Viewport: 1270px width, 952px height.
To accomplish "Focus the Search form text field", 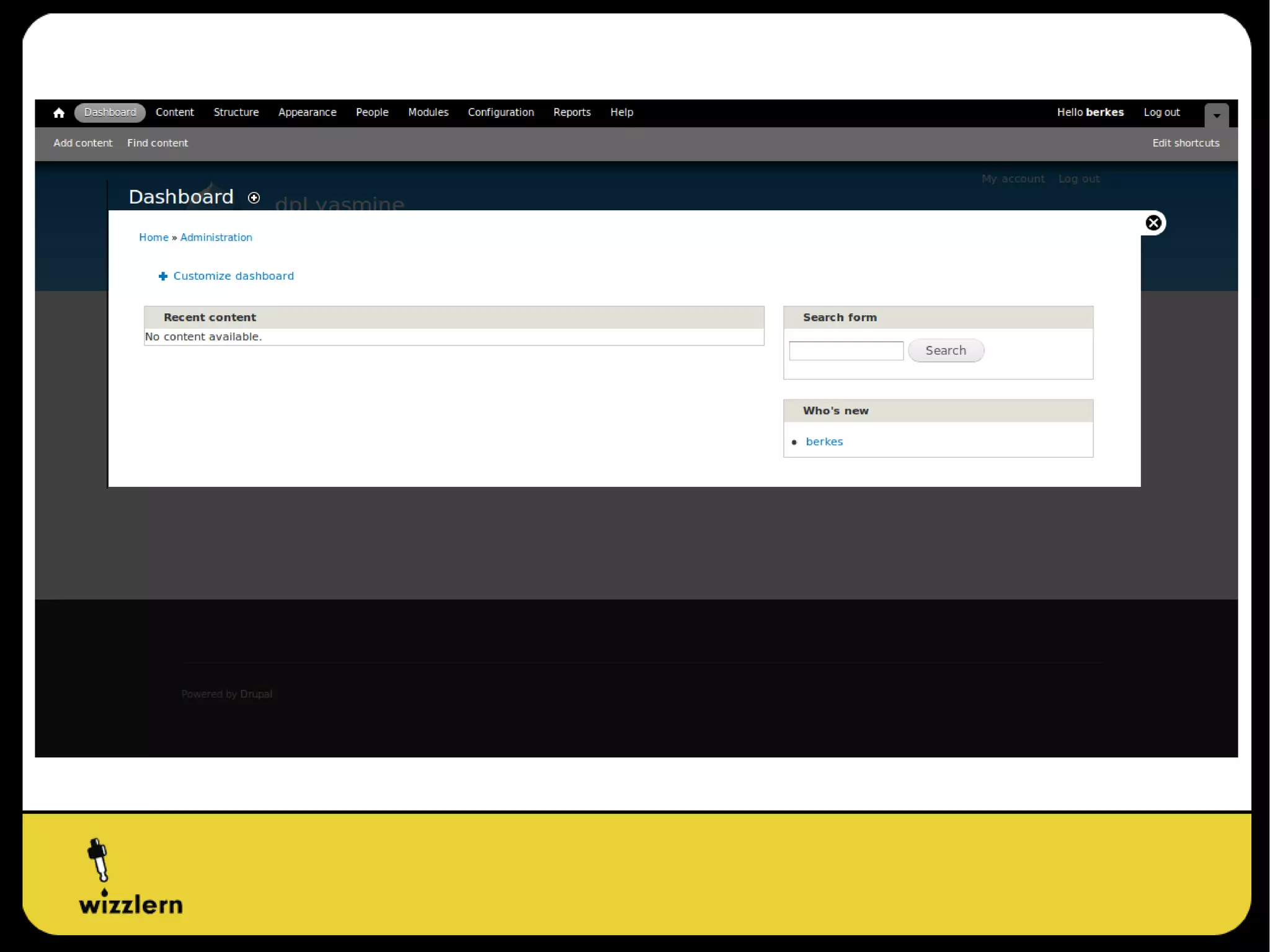I will pos(846,351).
